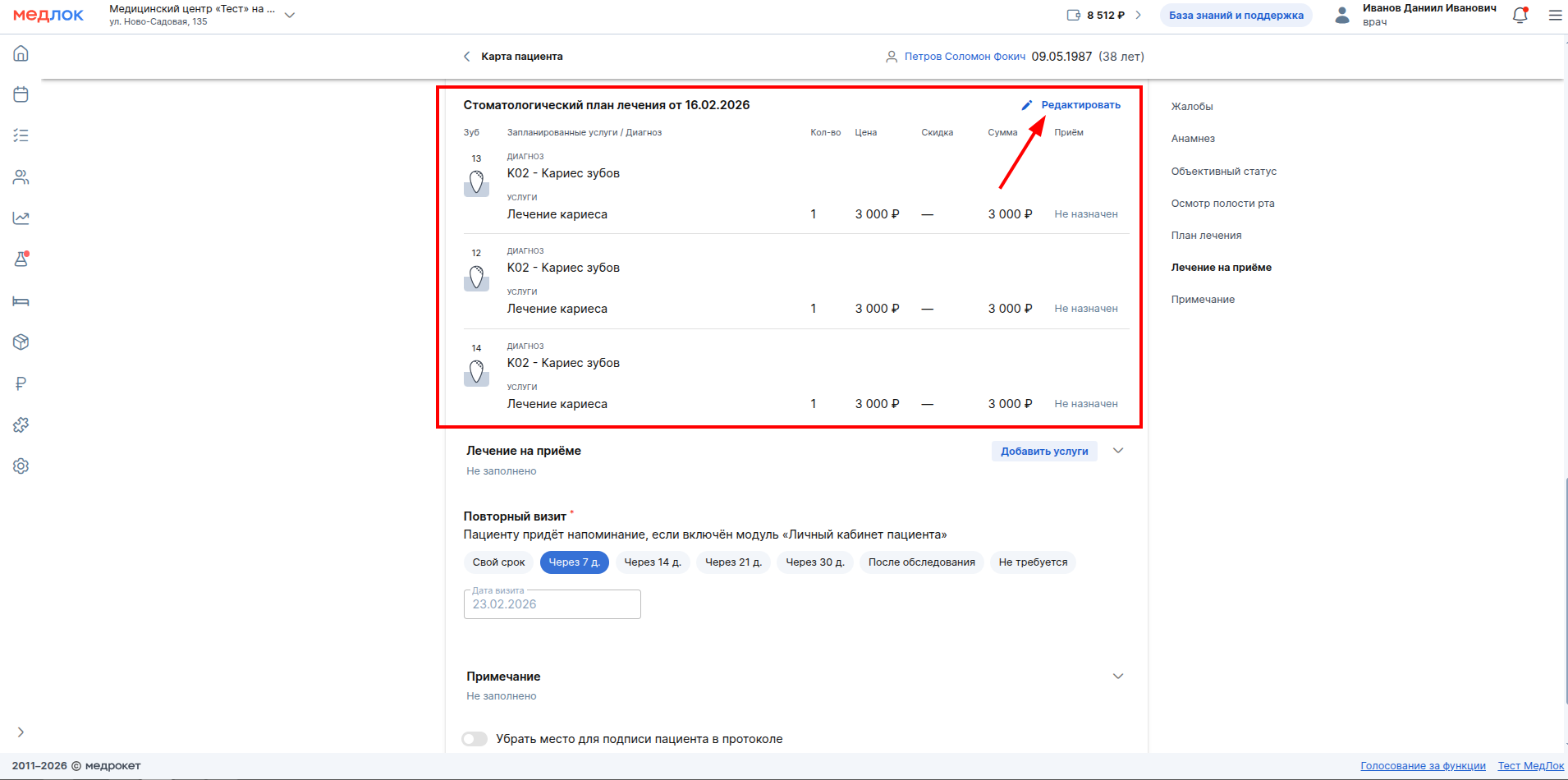Open the laboratory flask icon
The width and height of the screenshot is (1568, 780).
21,259
